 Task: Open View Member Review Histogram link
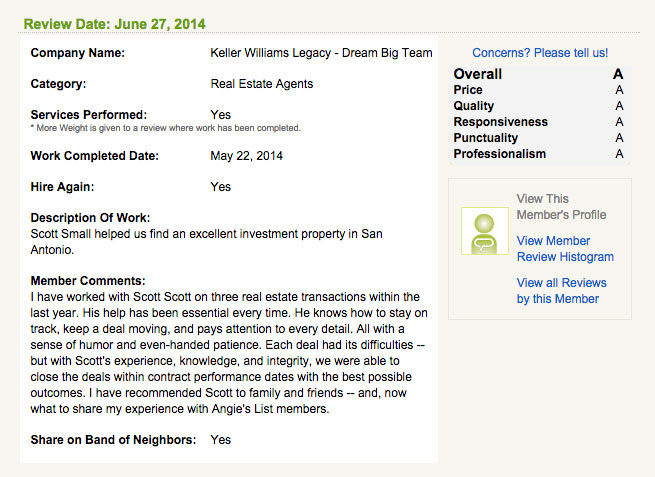tap(565, 249)
